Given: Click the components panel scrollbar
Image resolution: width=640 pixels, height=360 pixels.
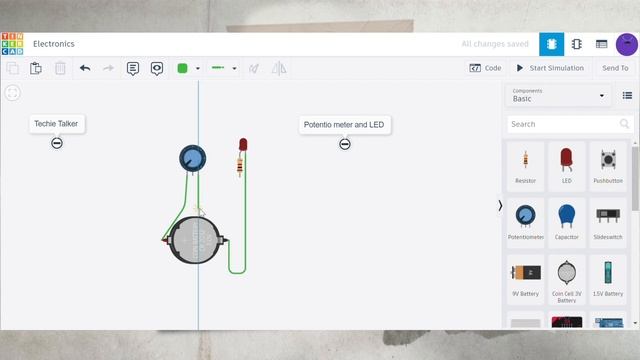Looking at the screenshot, I should click(635, 179).
